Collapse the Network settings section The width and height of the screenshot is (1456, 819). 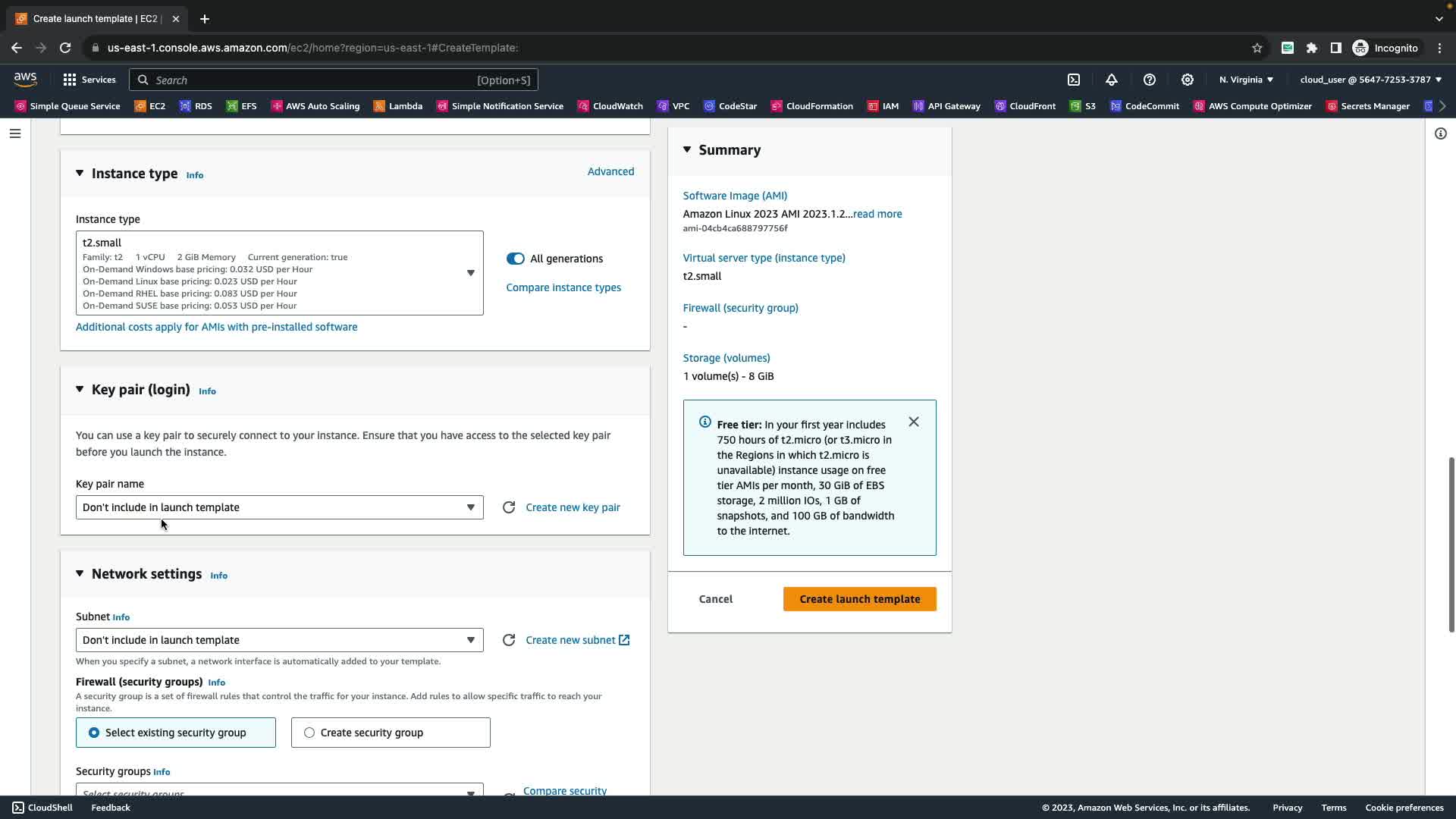pyautogui.click(x=80, y=574)
